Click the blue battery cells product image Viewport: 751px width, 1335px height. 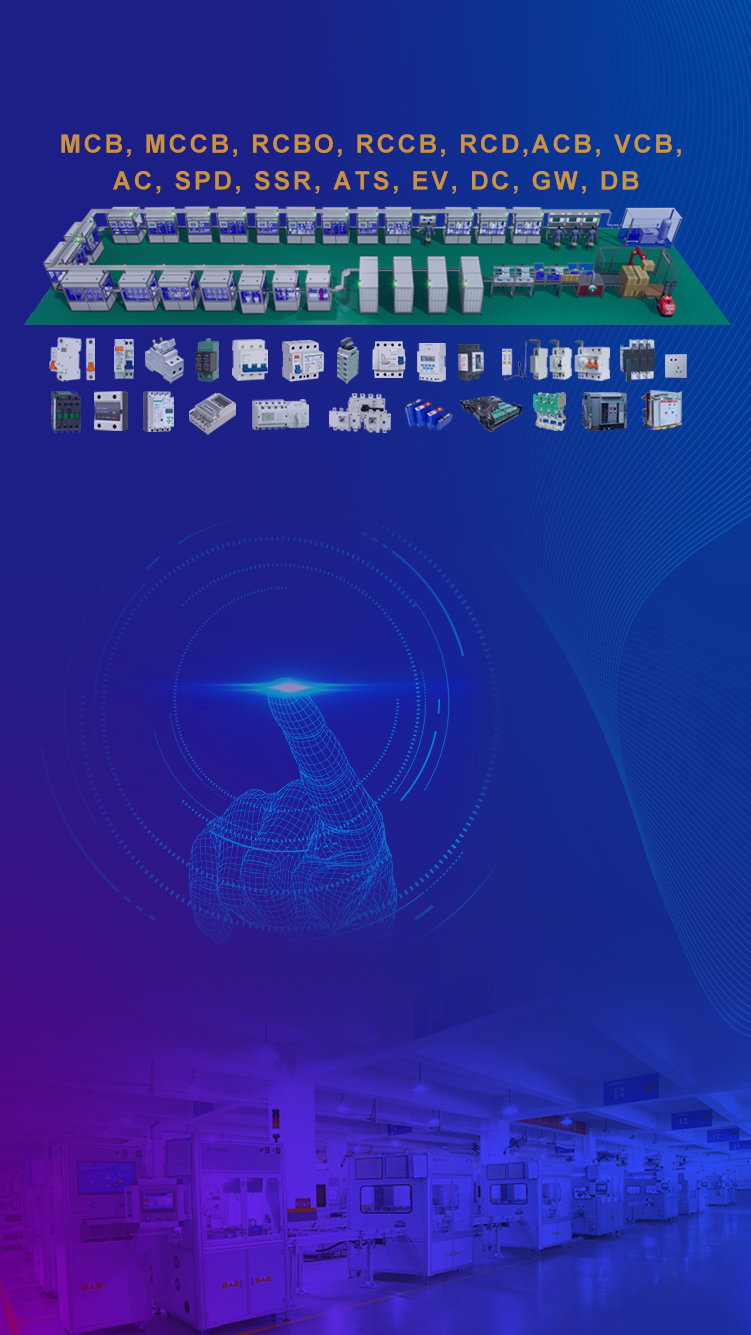(x=427, y=412)
